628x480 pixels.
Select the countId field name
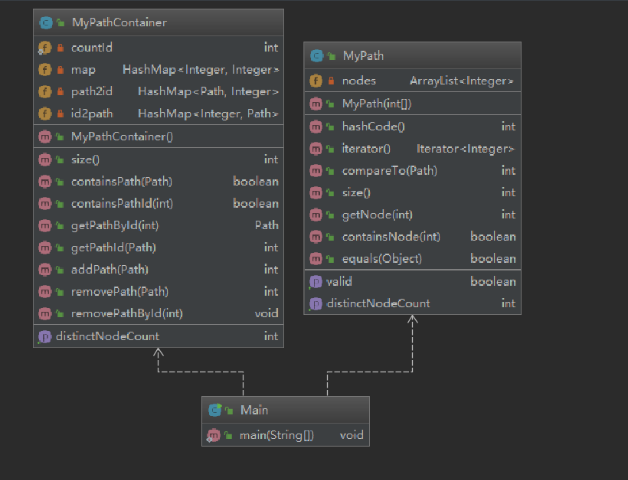point(92,48)
